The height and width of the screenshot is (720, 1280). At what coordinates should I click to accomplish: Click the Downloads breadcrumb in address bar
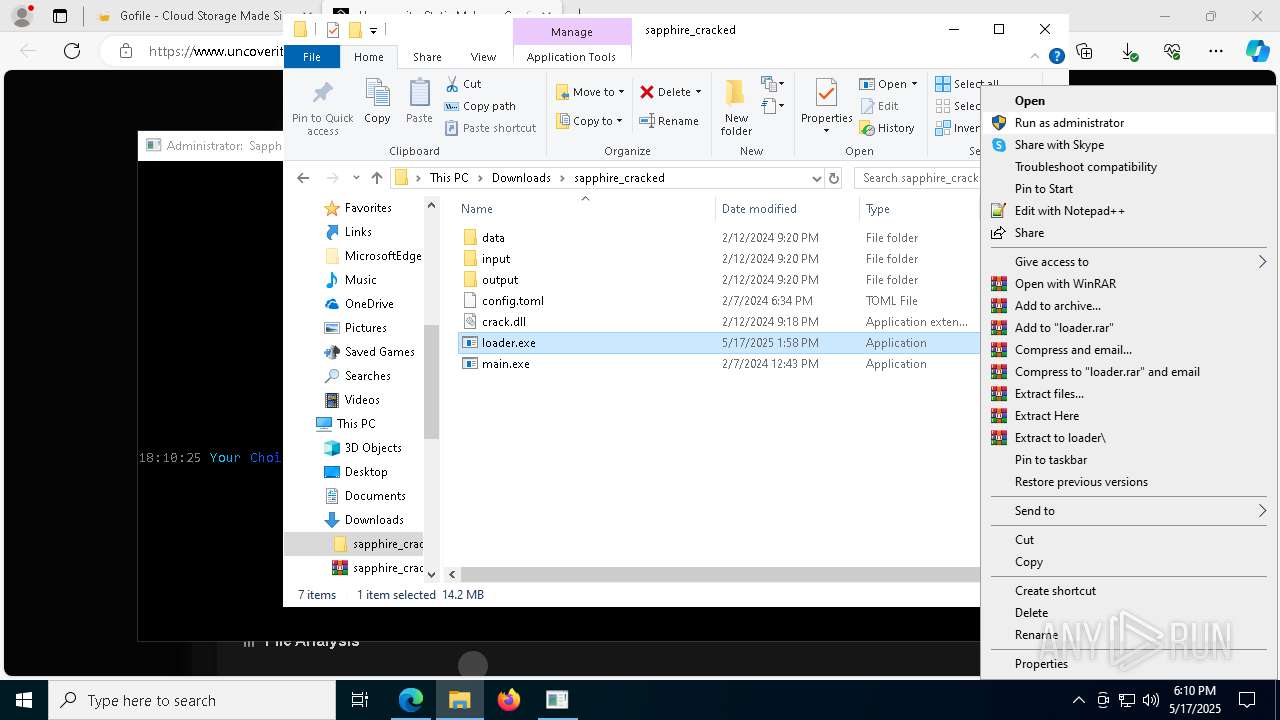(521, 178)
